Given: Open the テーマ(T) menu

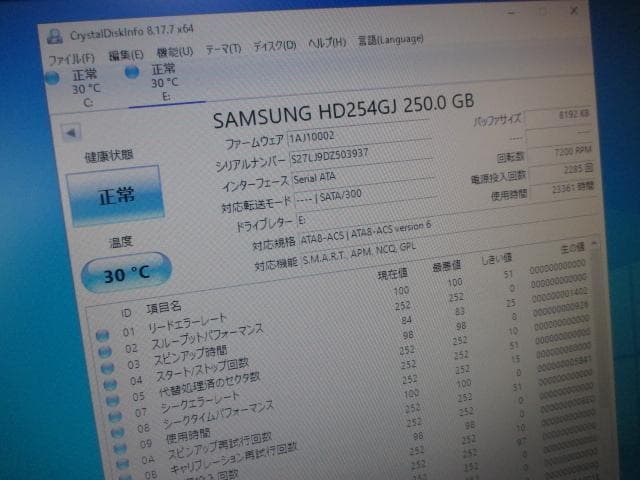Looking at the screenshot, I should 223,49.
